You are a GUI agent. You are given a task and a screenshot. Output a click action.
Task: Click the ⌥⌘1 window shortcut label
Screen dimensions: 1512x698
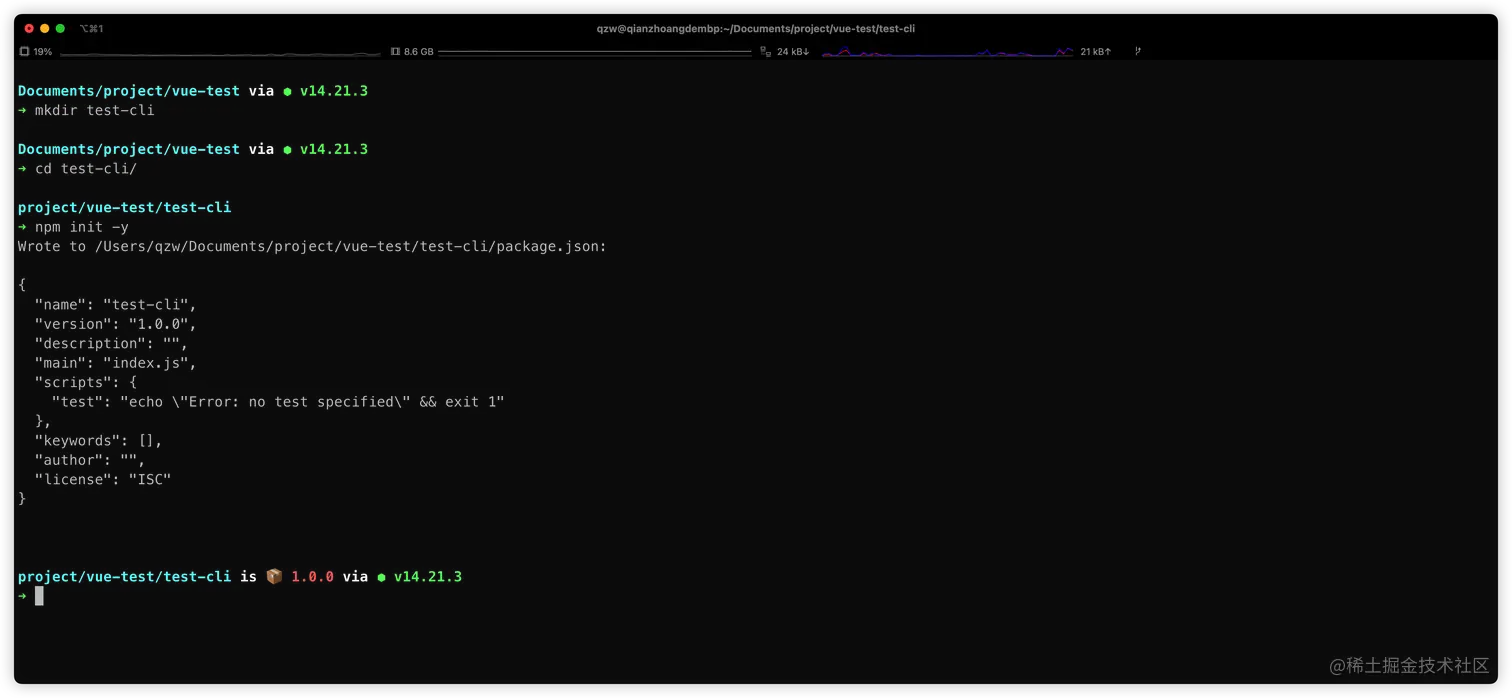click(91, 29)
